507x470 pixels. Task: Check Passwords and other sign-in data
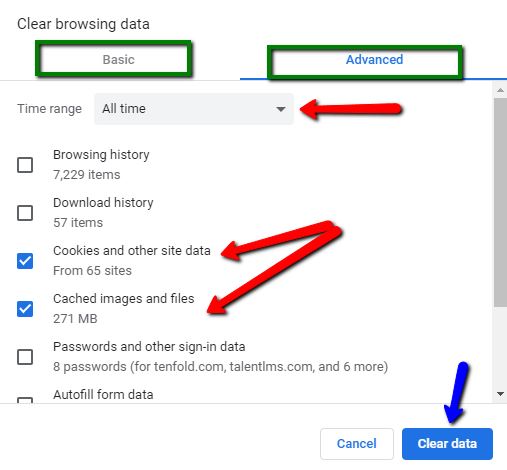(x=25, y=357)
